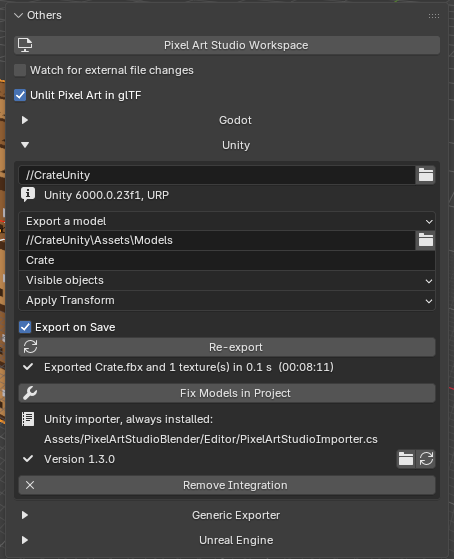Click the Unity importer, always installed text
The height and width of the screenshot is (559, 454).
tap(128, 419)
